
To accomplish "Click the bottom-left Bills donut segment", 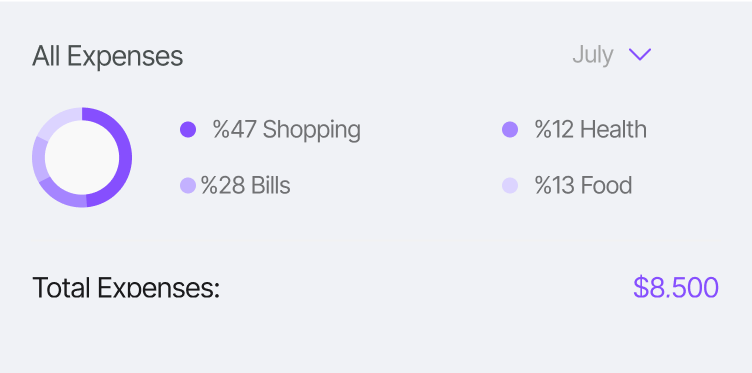I will tap(60, 195).
